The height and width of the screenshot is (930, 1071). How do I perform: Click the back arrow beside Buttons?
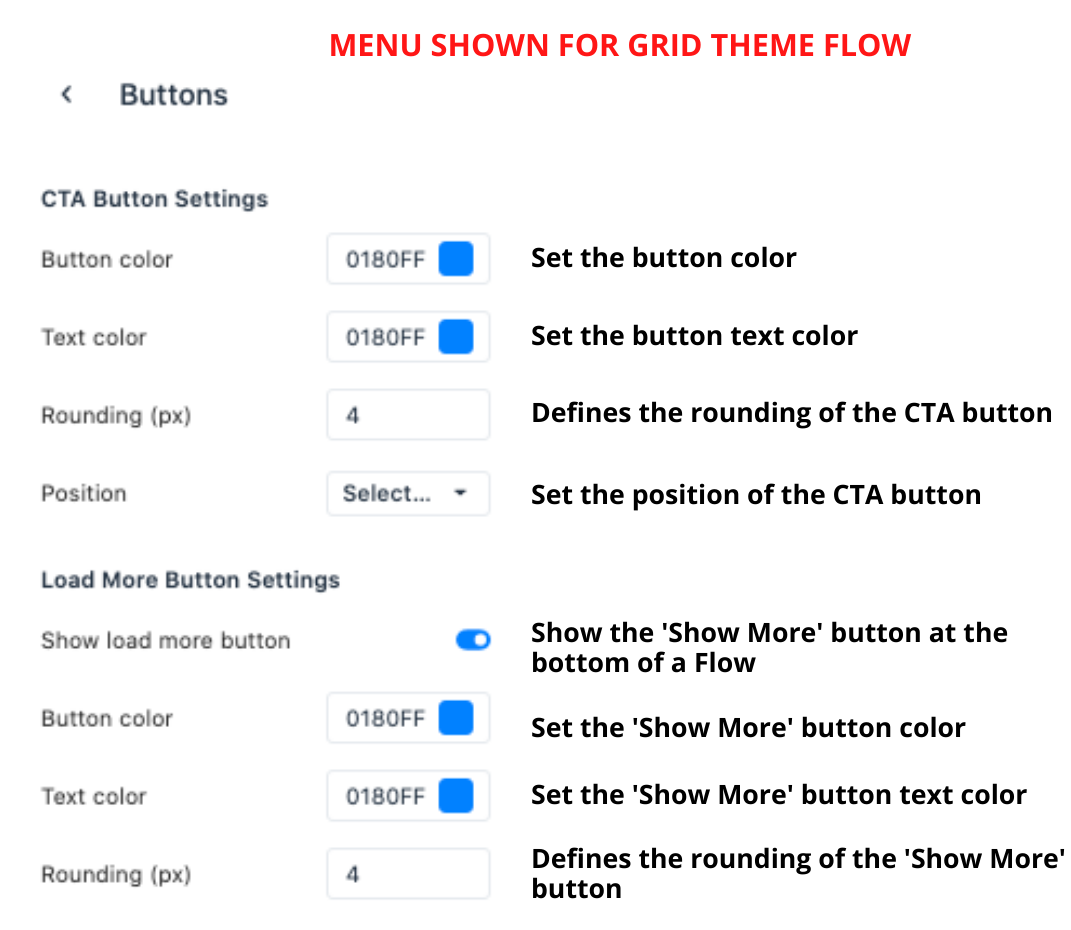[66, 95]
